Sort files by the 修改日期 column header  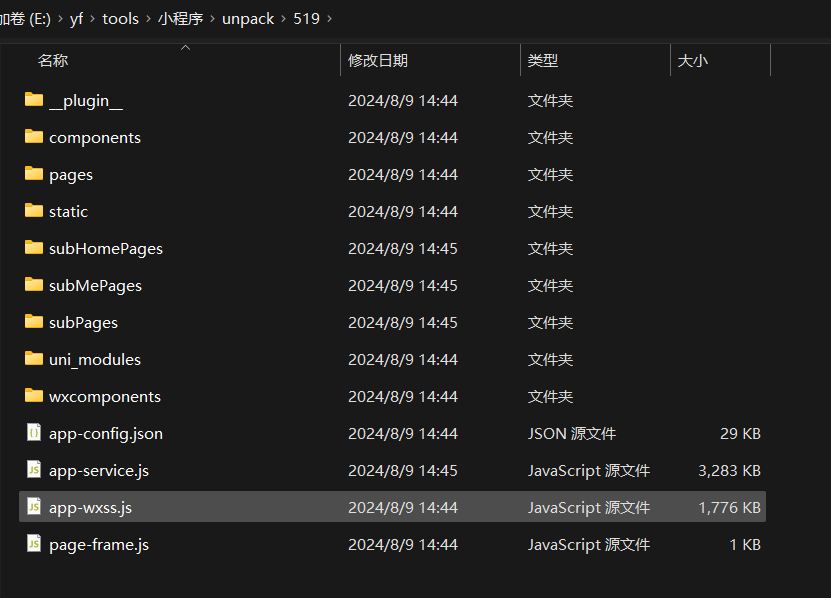point(378,59)
